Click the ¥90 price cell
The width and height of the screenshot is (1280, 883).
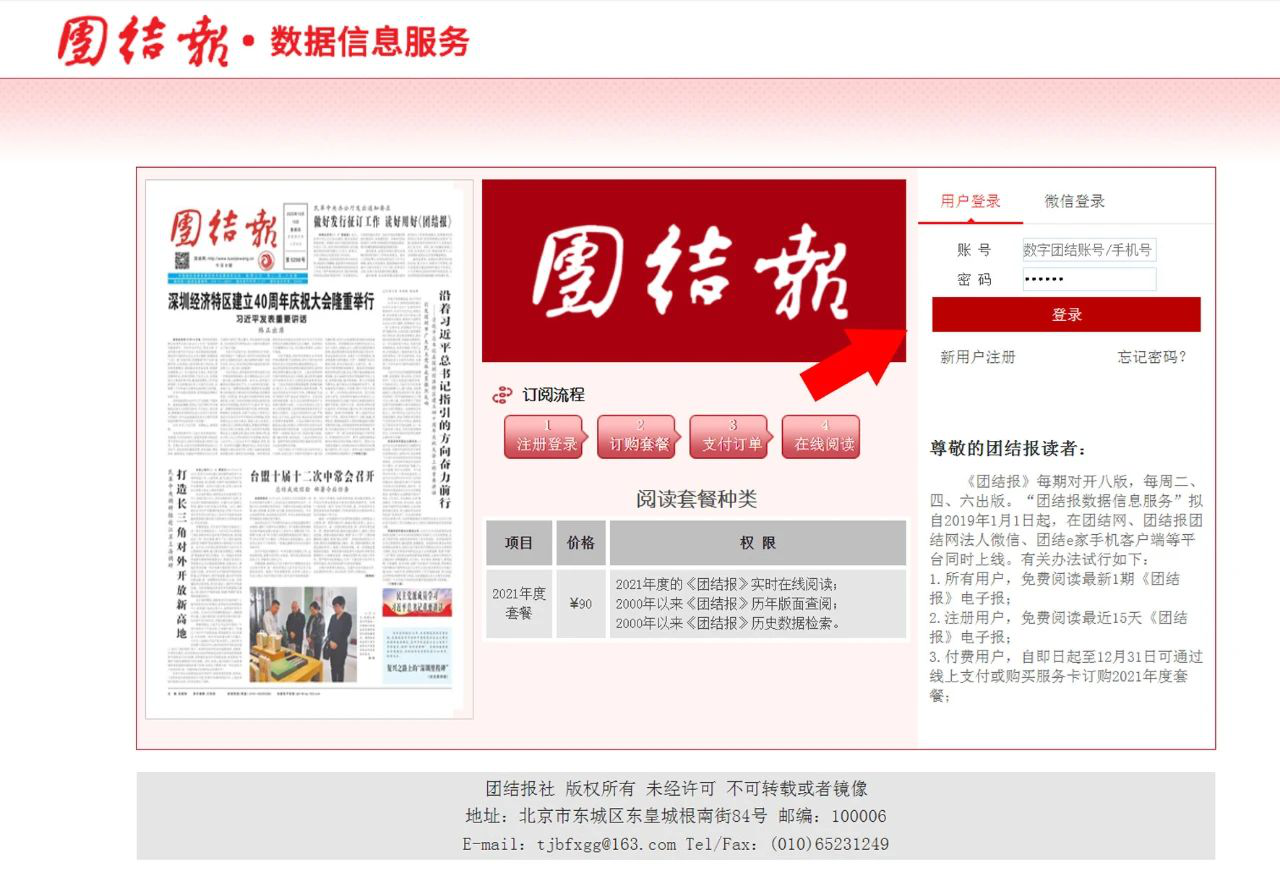(x=580, y=603)
